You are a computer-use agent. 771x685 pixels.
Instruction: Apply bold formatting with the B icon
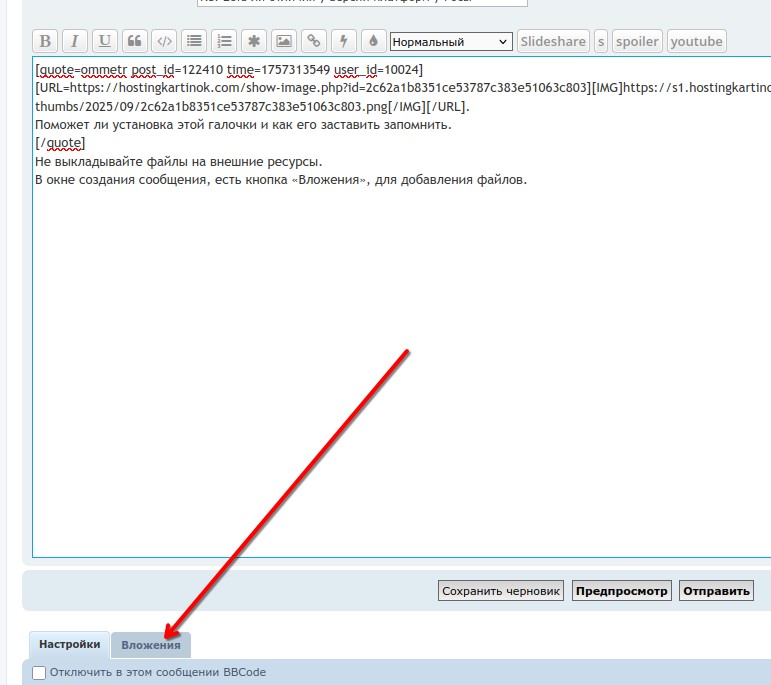coord(45,41)
